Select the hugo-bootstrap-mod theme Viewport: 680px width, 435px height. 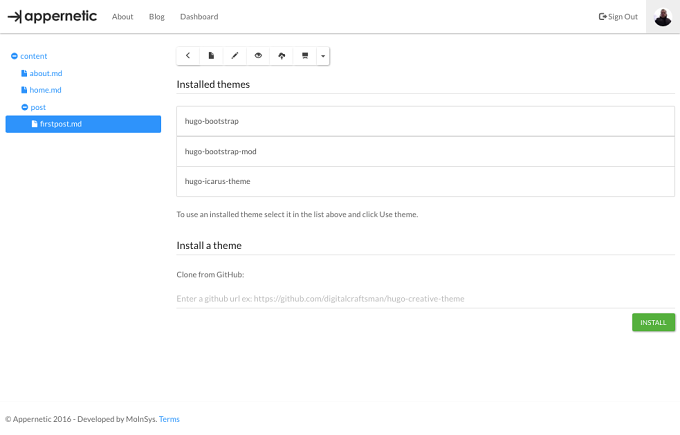point(425,151)
